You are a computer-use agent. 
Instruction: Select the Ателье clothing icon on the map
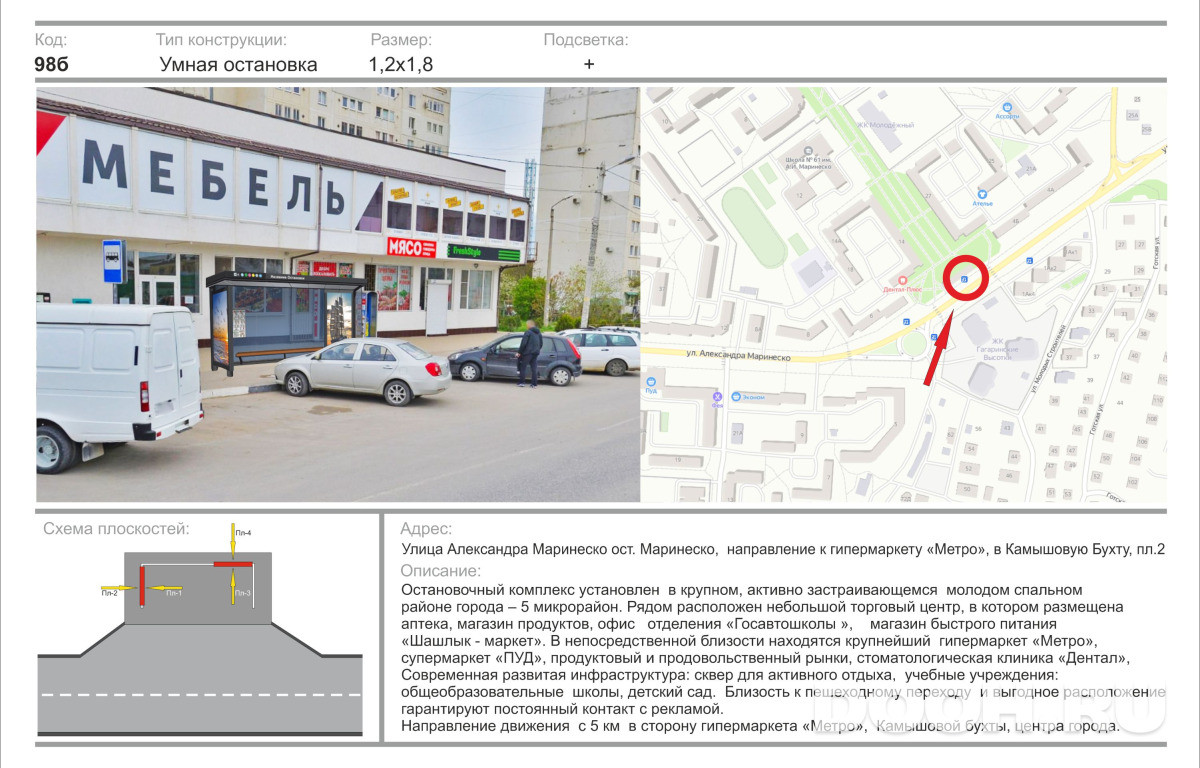(x=981, y=193)
